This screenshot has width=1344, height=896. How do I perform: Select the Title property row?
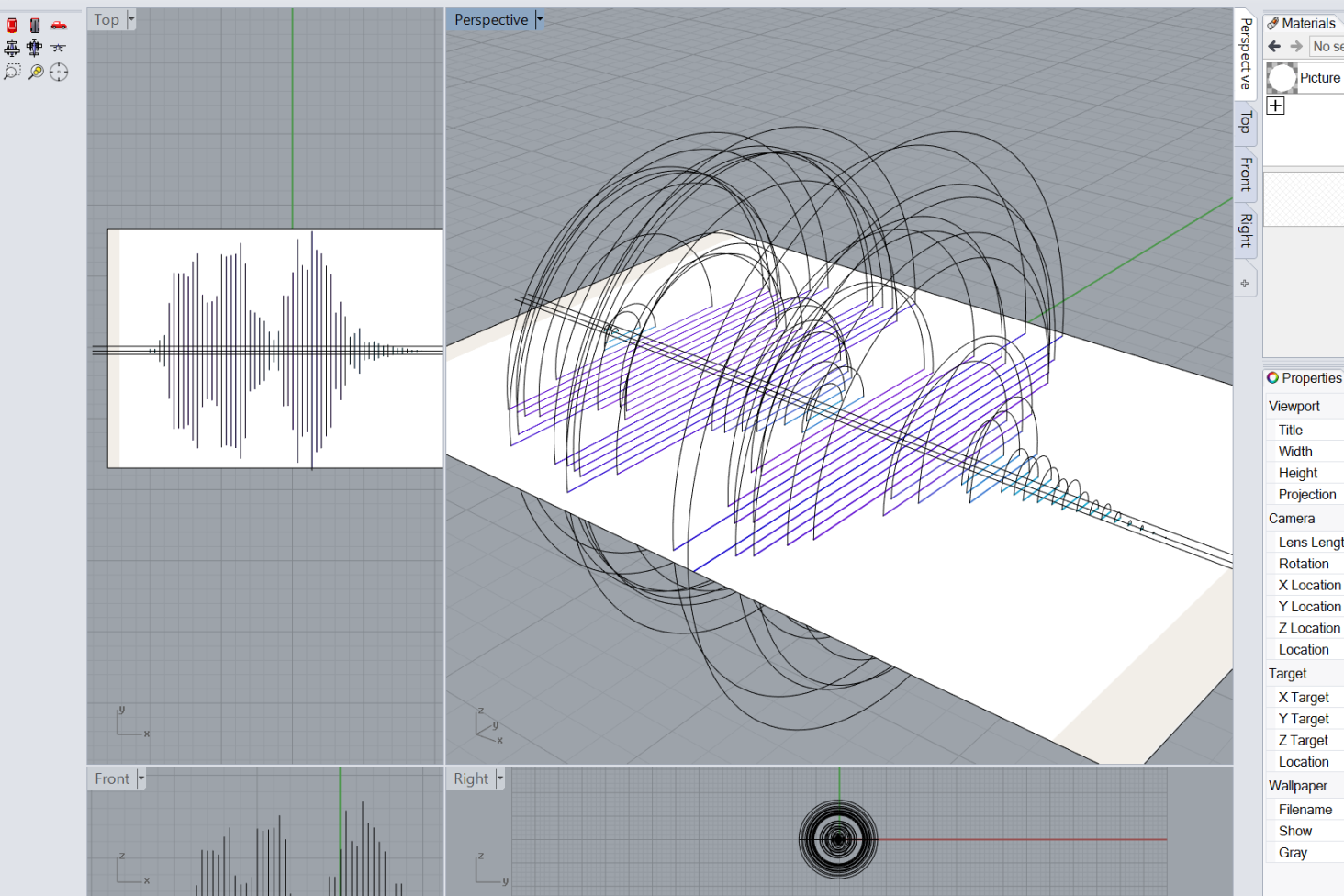(x=1304, y=430)
